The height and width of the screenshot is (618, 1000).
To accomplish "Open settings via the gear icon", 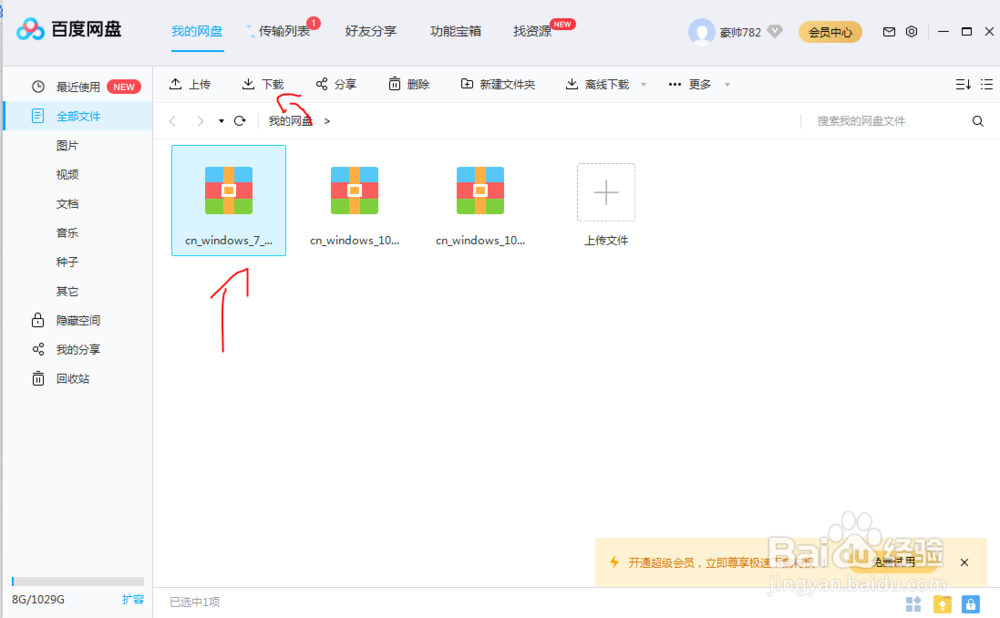I will pos(911,31).
